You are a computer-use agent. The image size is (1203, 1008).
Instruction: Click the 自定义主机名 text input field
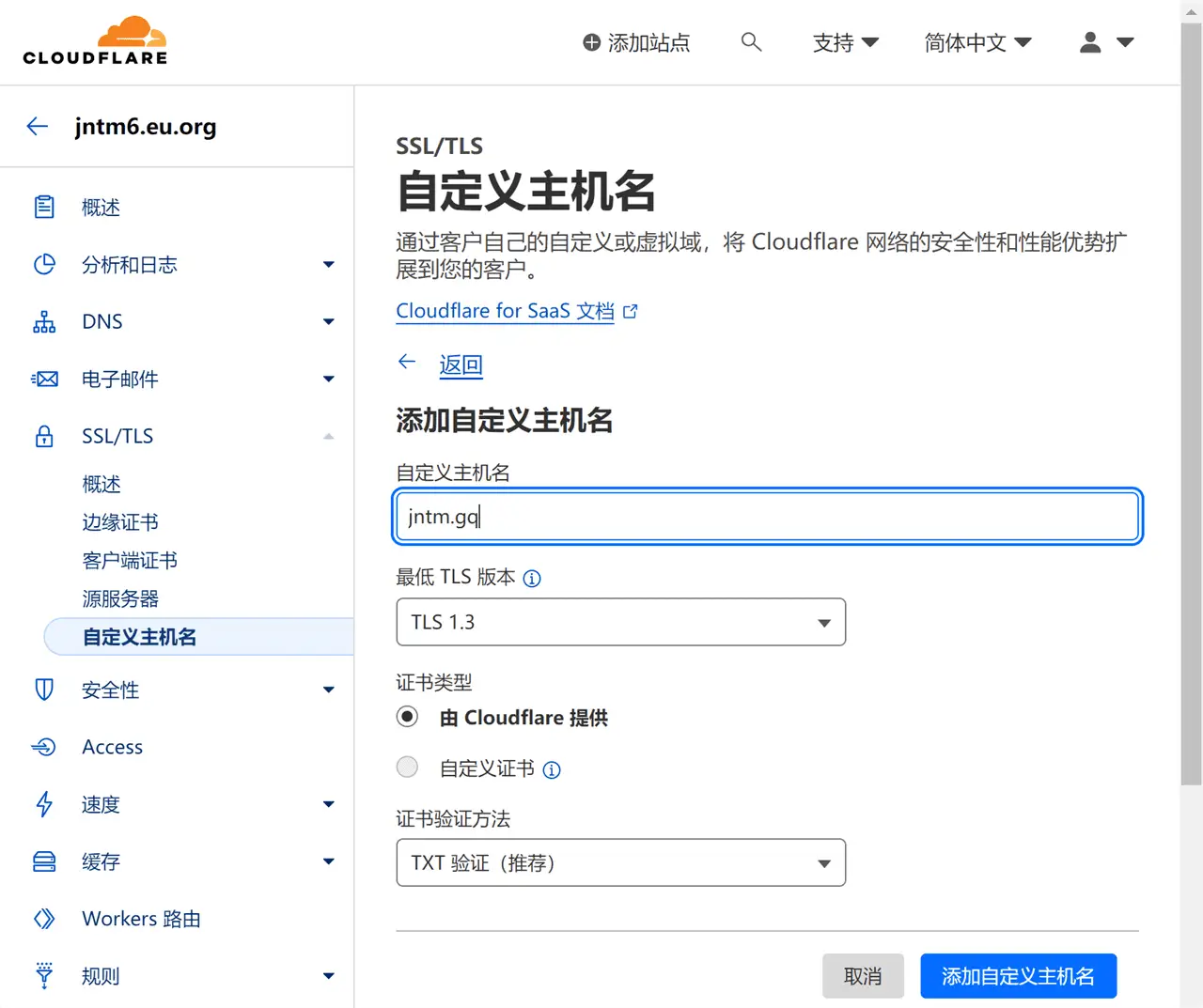click(x=767, y=517)
